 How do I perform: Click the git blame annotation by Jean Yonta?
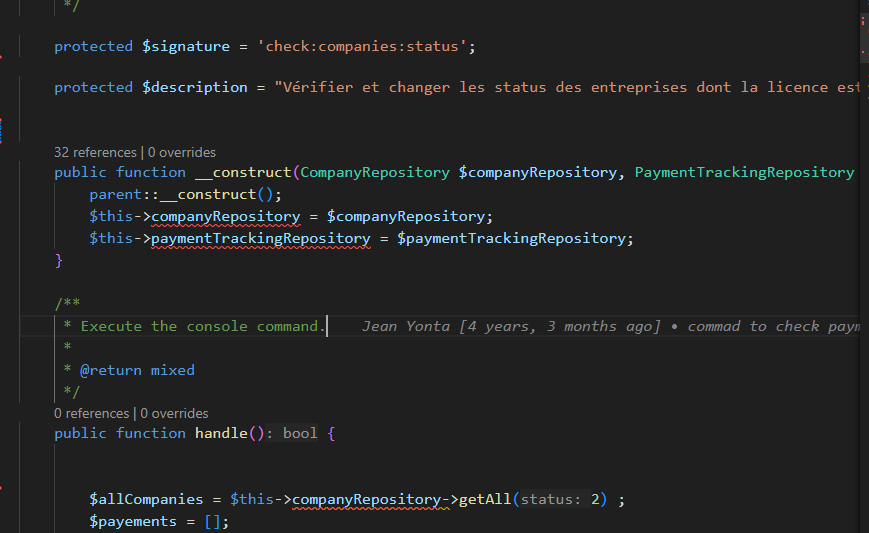click(611, 326)
